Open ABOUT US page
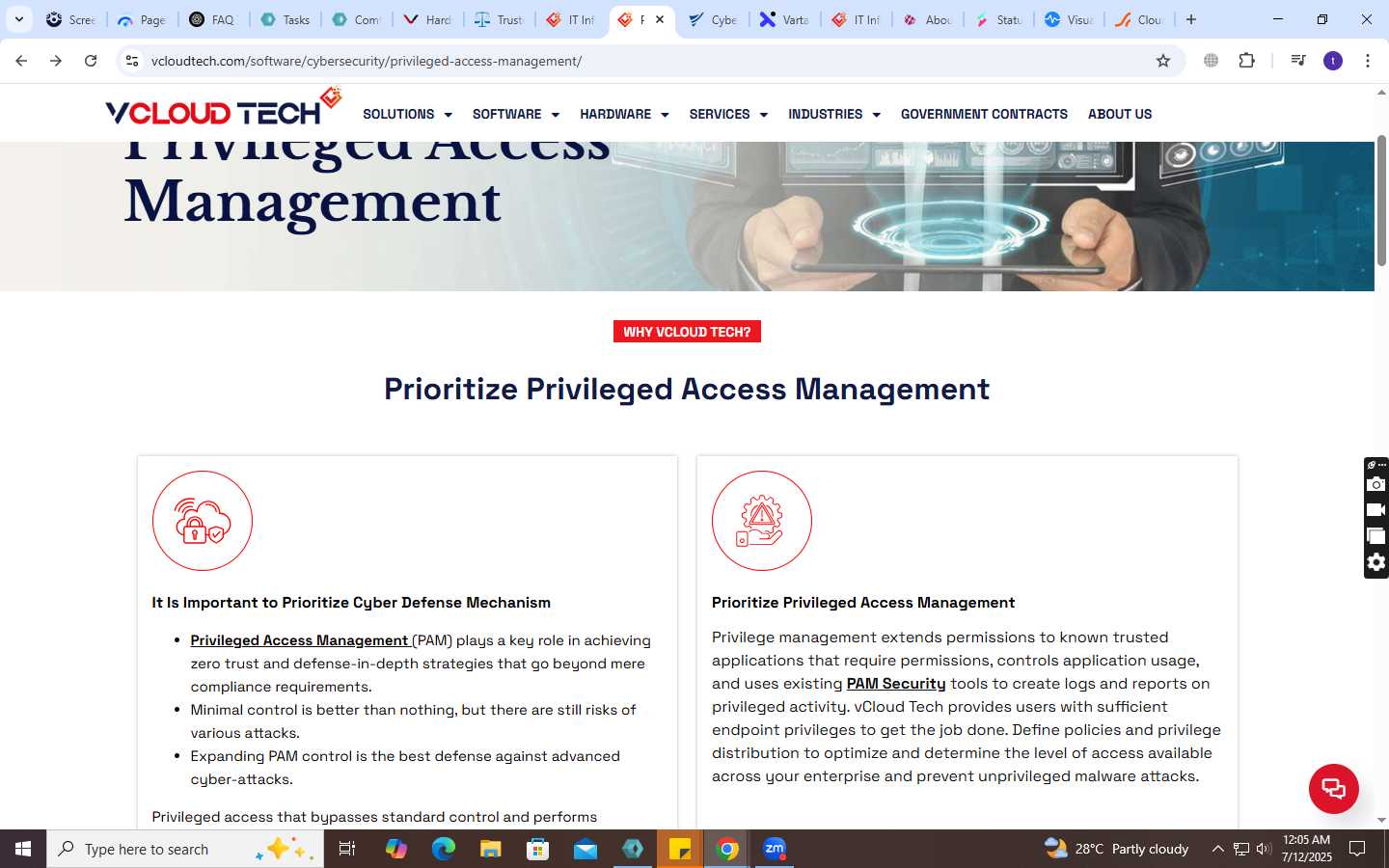This screenshot has width=1389, height=868. [1120, 114]
